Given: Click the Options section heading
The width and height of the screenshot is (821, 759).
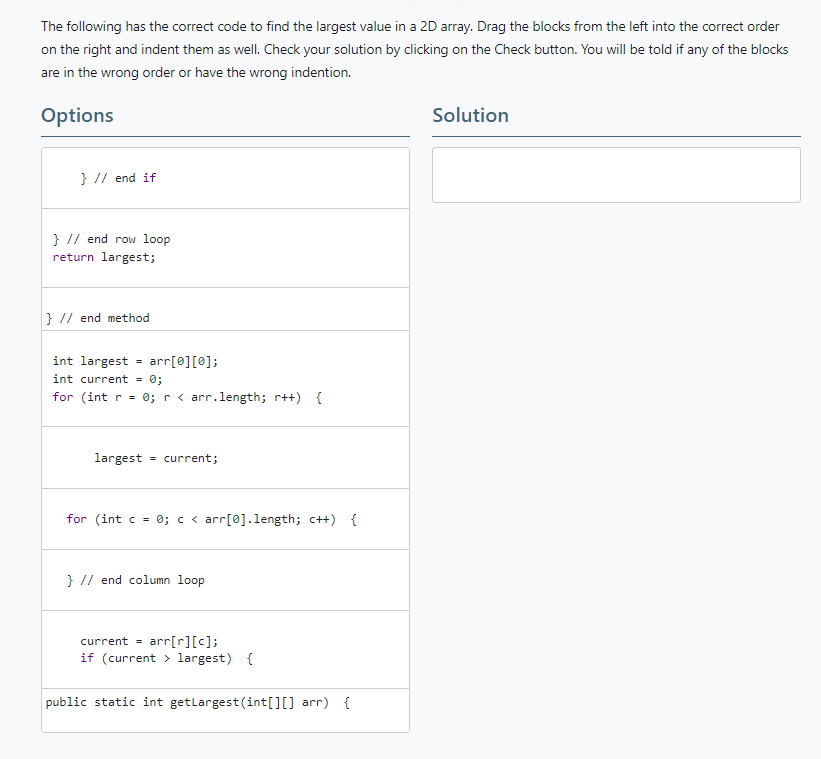Looking at the screenshot, I should [x=77, y=115].
